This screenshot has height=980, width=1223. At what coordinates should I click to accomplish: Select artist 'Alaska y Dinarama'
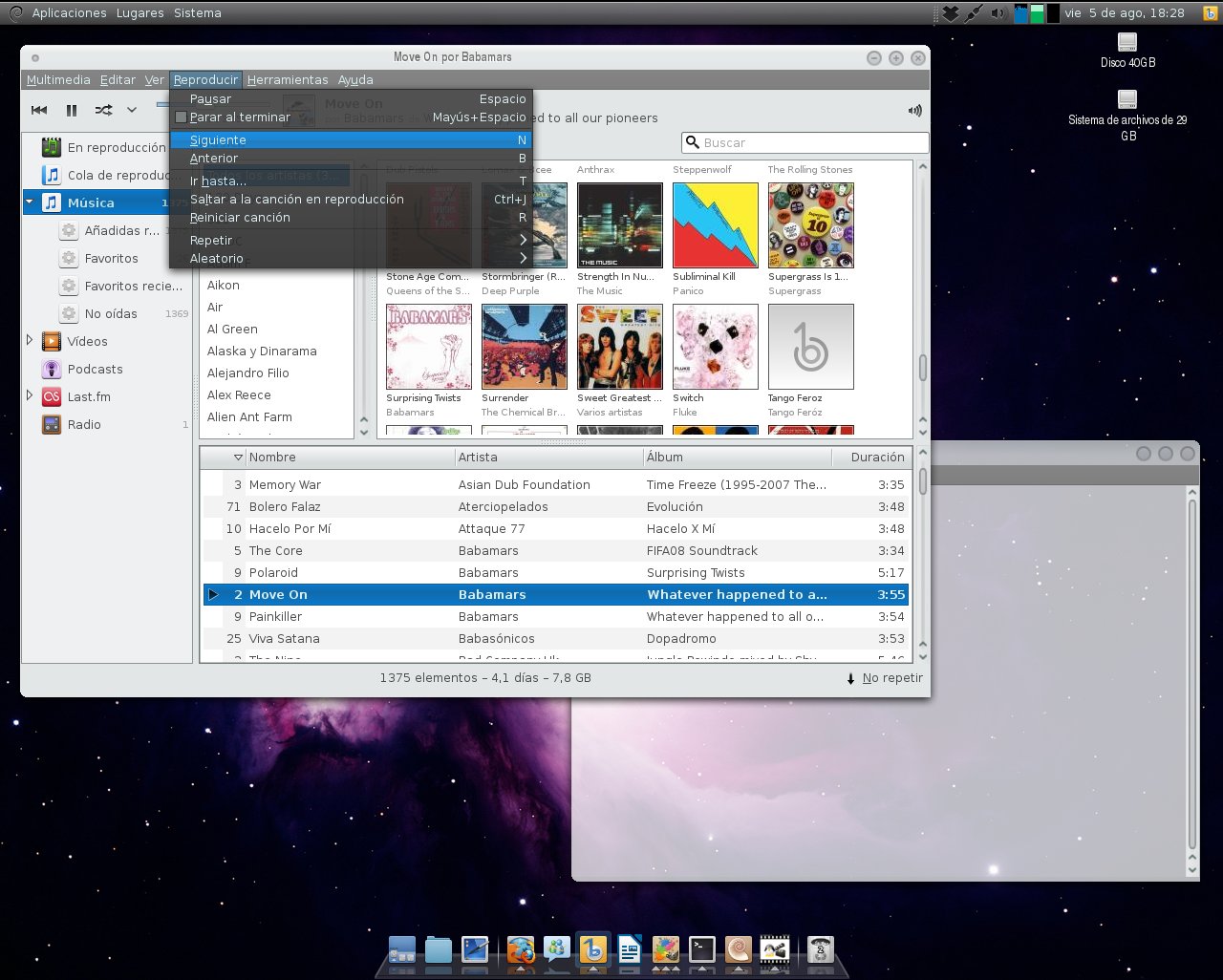(x=277, y=351)
